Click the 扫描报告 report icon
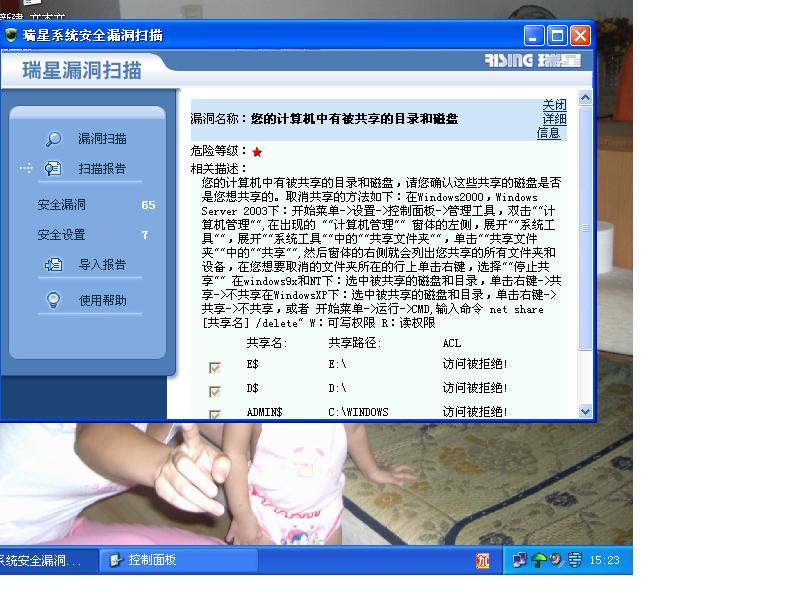 (x=53, y=168)
